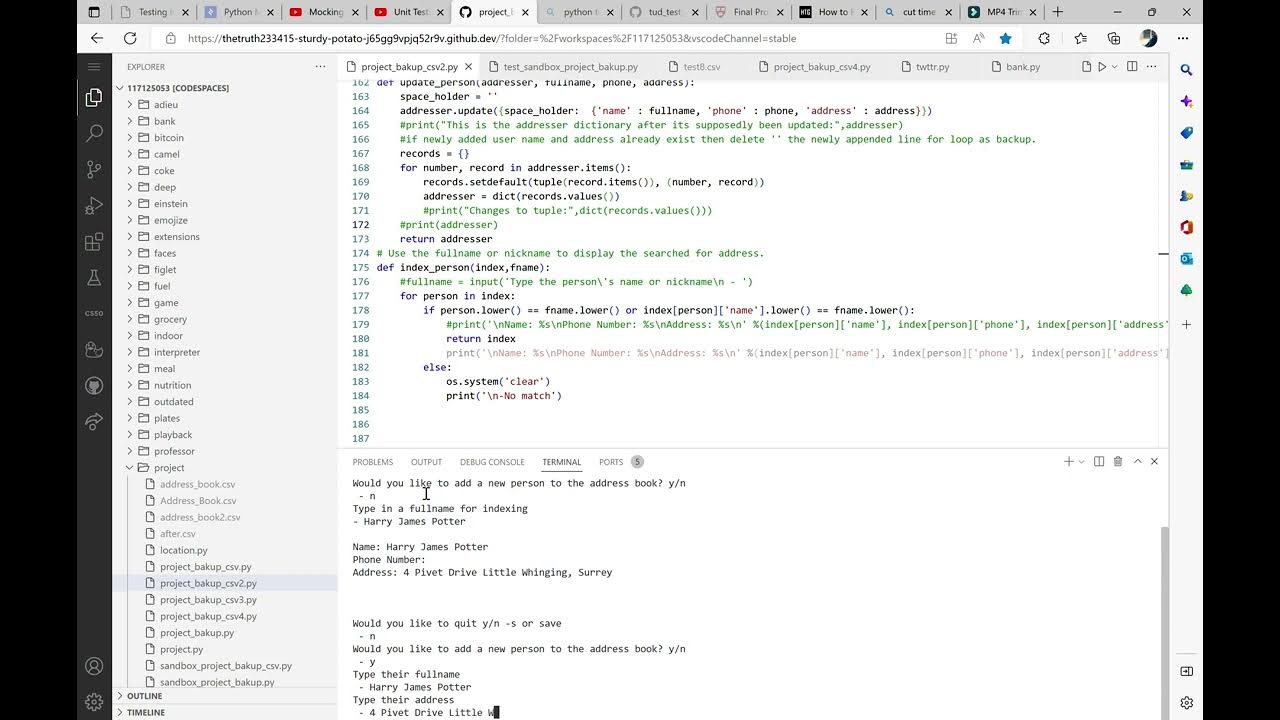Viewport: 1280px width, 720px height.
Task: Open Explorer Views and More Actions ellipsis
Action: 320,67
